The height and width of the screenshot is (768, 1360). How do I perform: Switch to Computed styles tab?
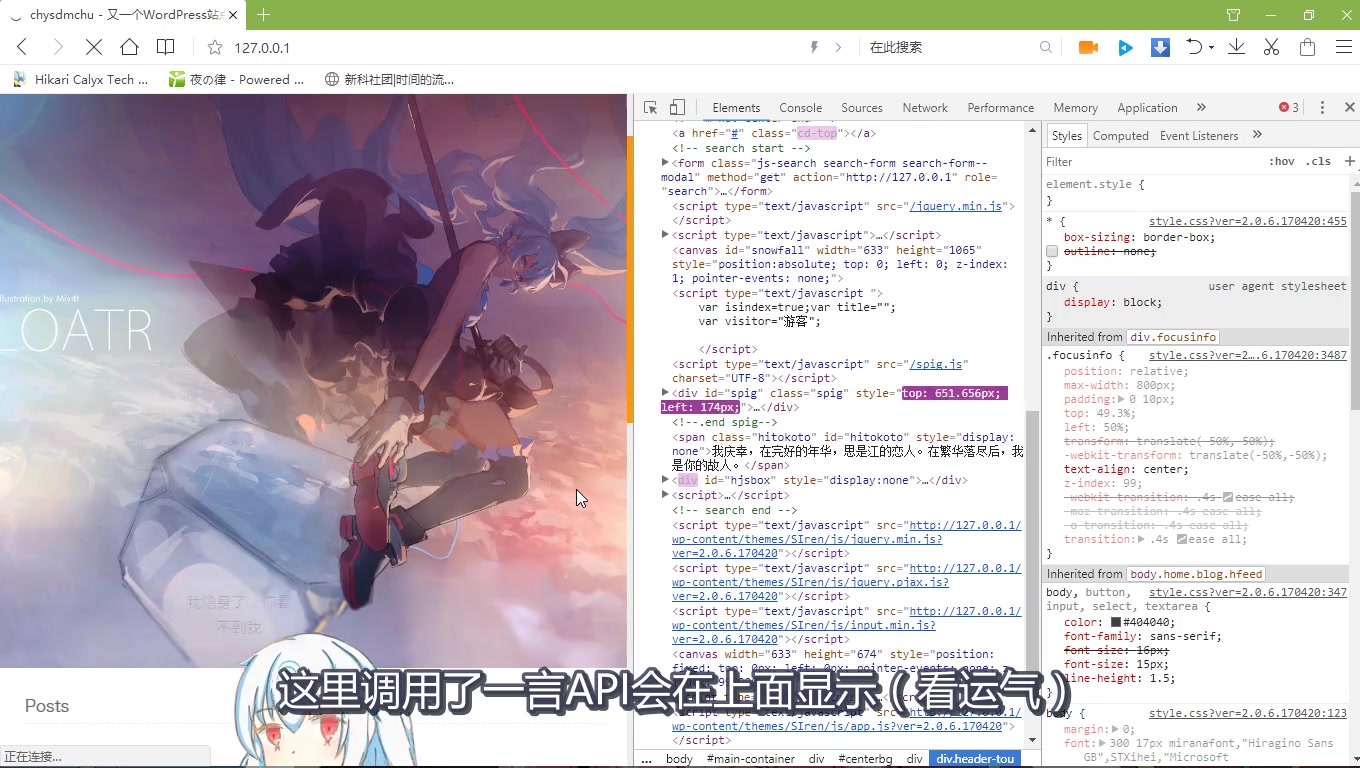(x=1120, y=135)
